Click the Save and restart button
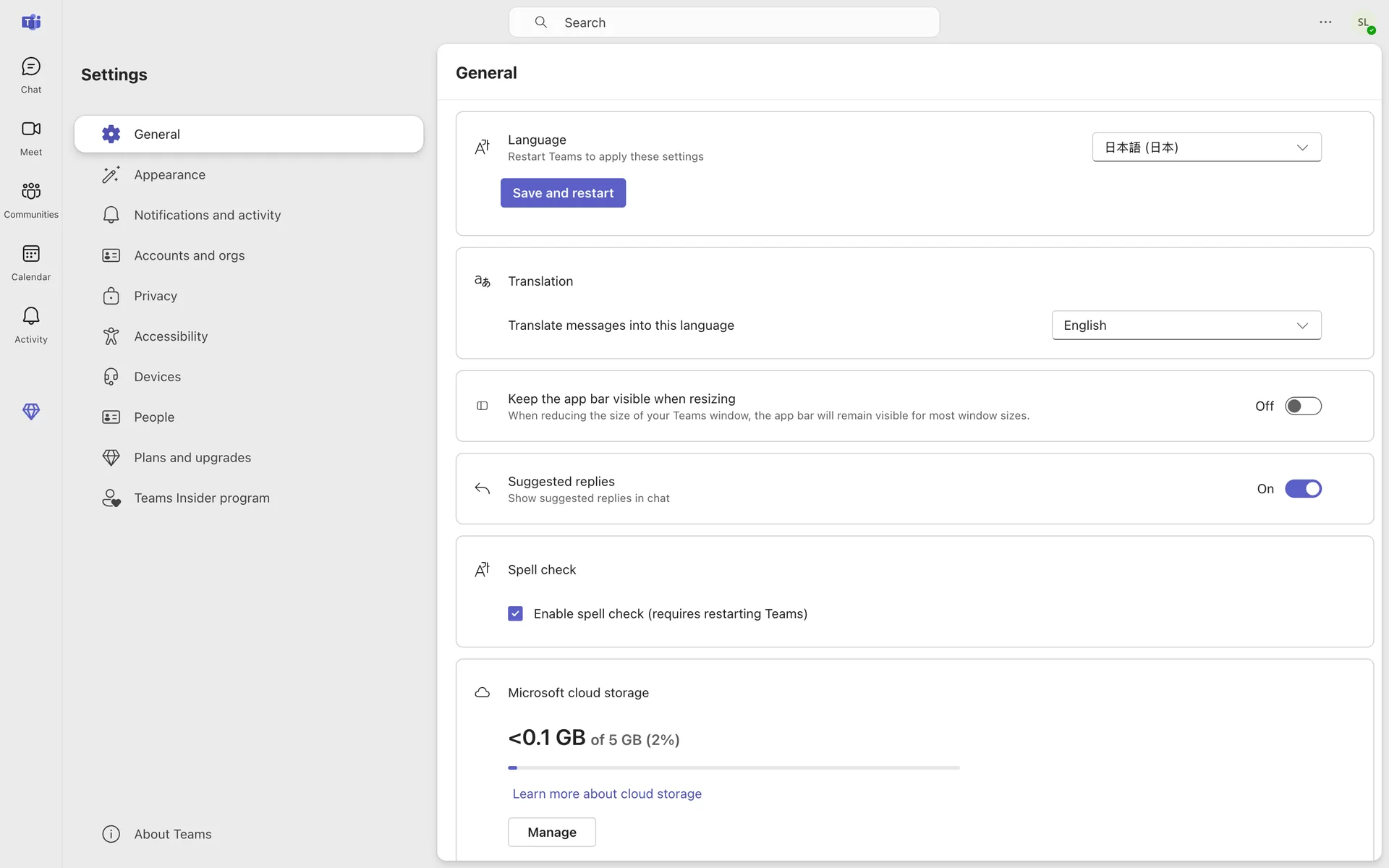The width and height of the screenshot is (1389, 868). coord(563,193)
